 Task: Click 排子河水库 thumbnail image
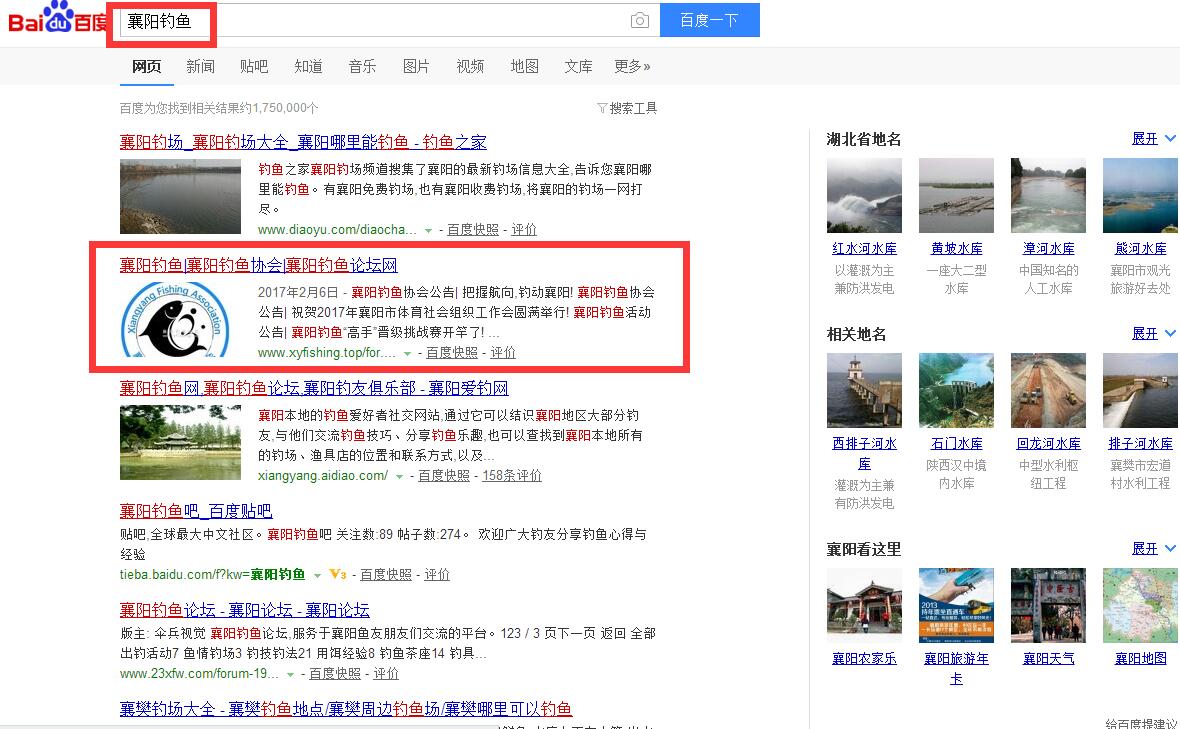pyautogui.click(x=1140, y=390)
